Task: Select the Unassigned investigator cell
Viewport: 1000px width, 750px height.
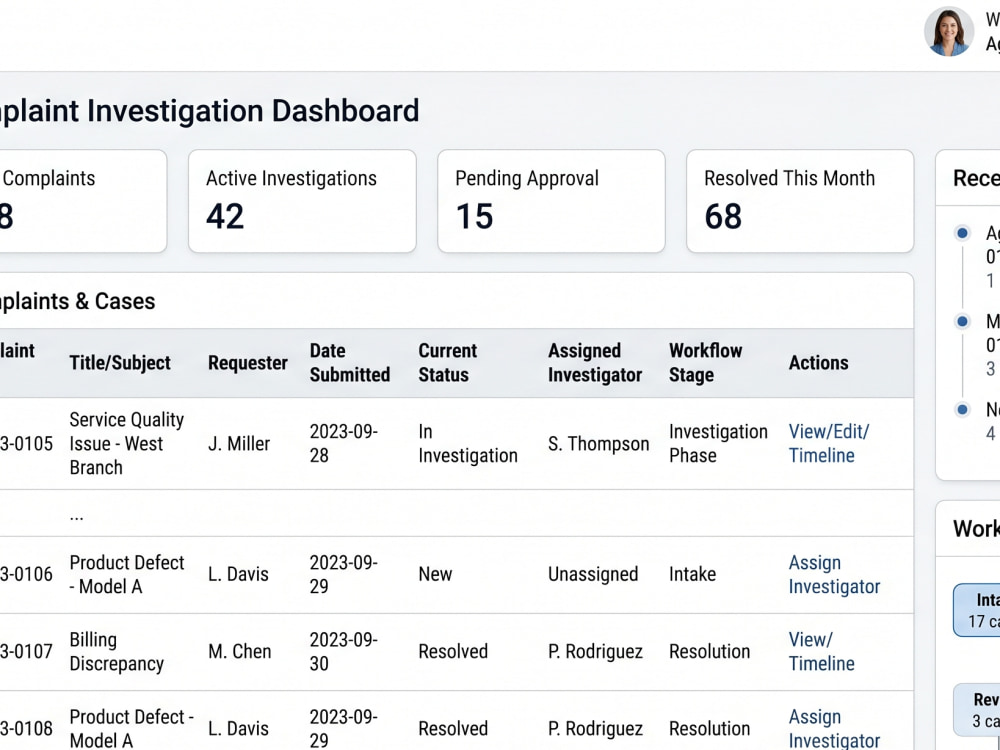Action: click(592, 574)
